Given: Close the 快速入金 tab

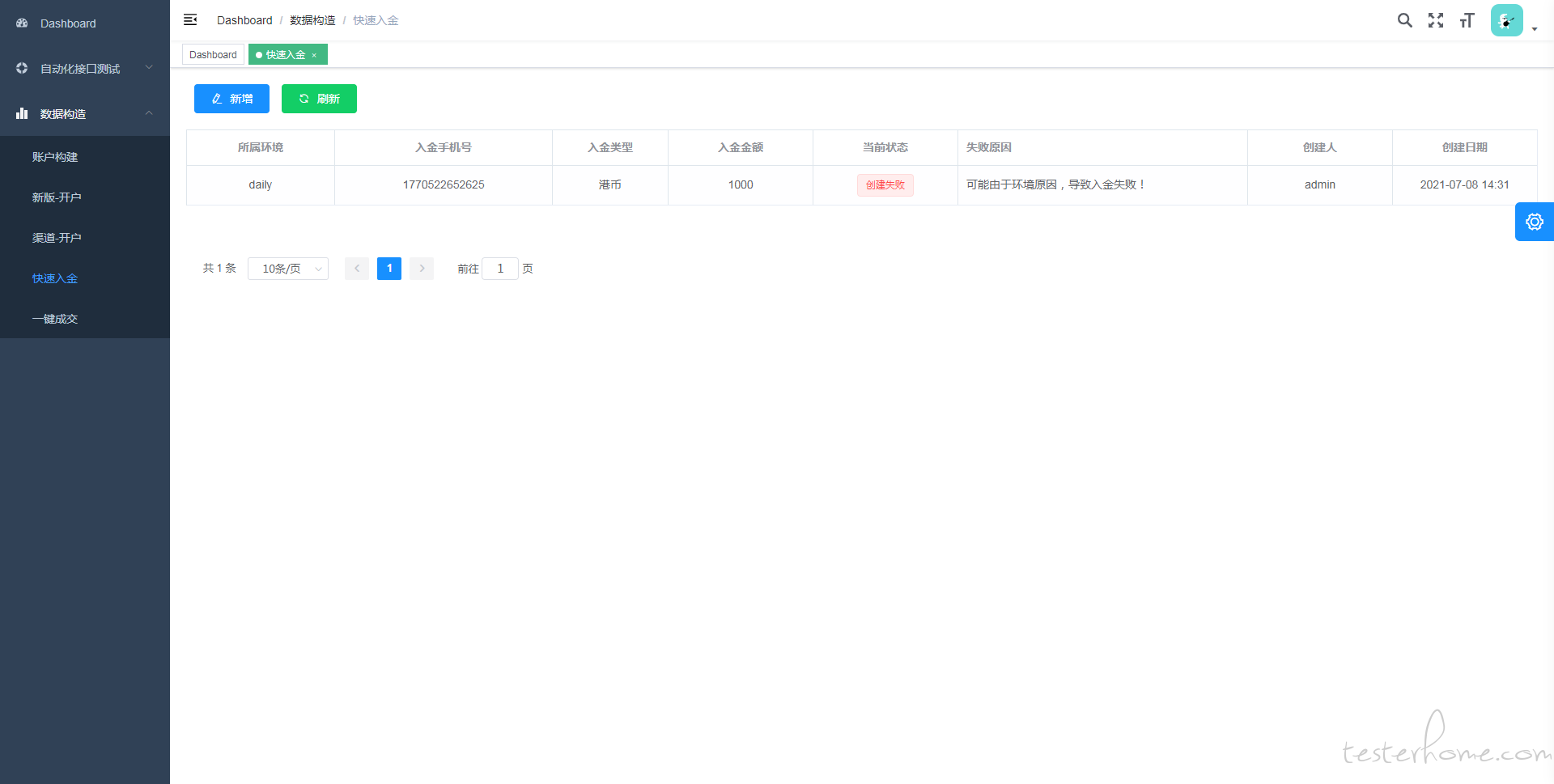Looking at the screenshot, I should pos(315,55).
